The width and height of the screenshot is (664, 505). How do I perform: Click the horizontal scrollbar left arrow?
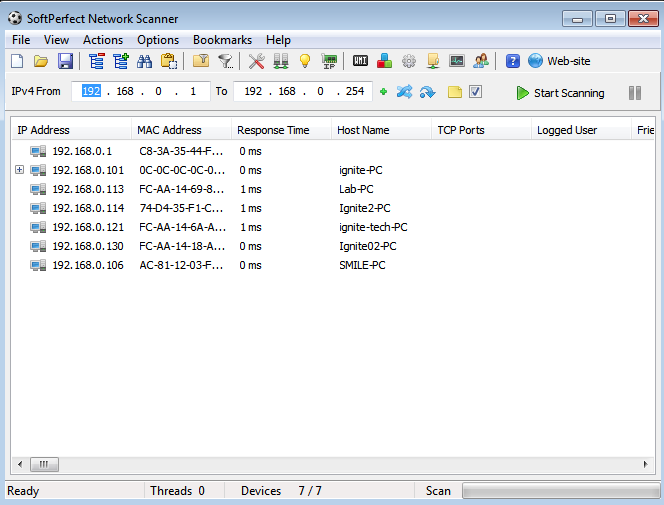(x=20, y=465)
